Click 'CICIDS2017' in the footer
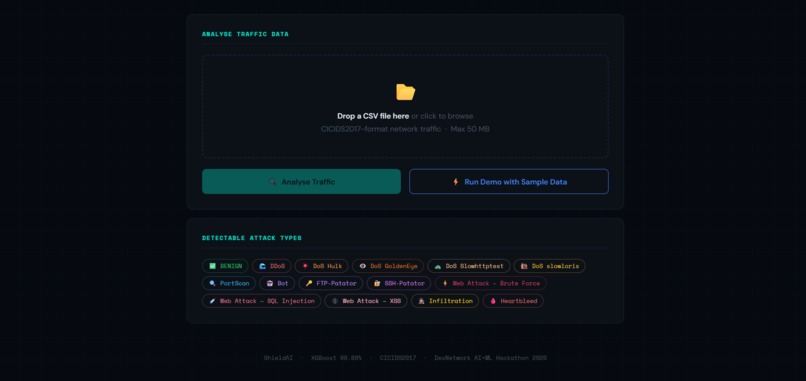This screenshot has width=806, height=381. (x=398, y=358)
